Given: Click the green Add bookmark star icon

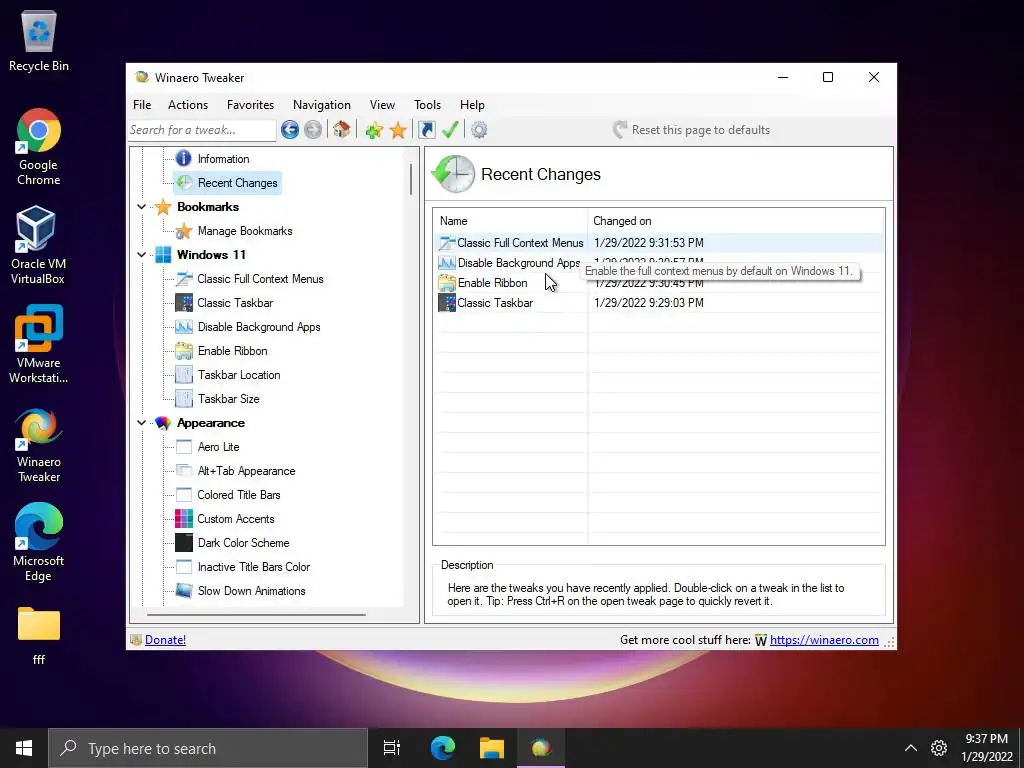Looking at the screenshot, I should coord(374,130).
